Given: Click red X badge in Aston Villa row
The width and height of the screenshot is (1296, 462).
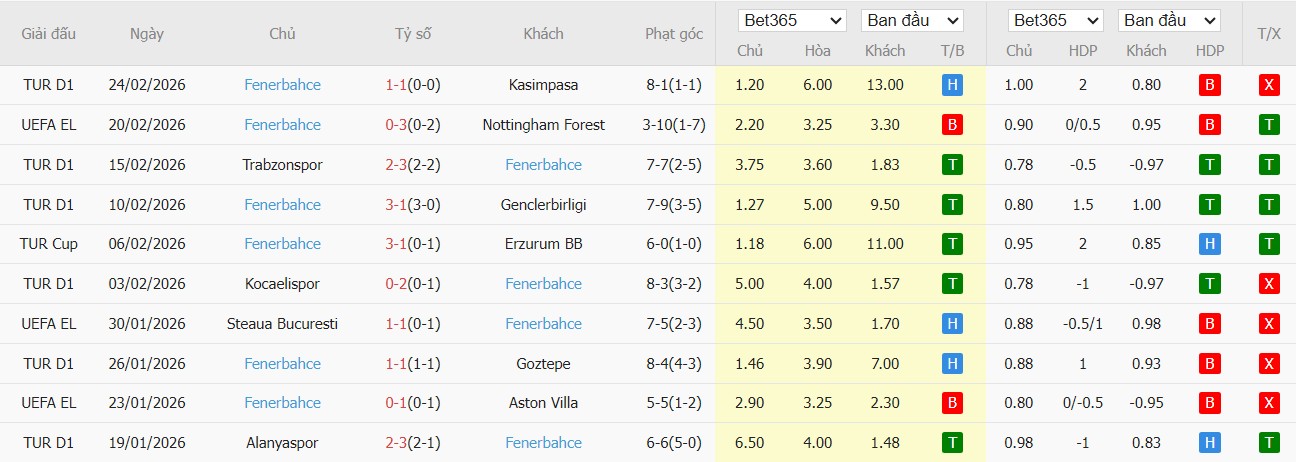Looking at the screenshot, I should 1269,403.
